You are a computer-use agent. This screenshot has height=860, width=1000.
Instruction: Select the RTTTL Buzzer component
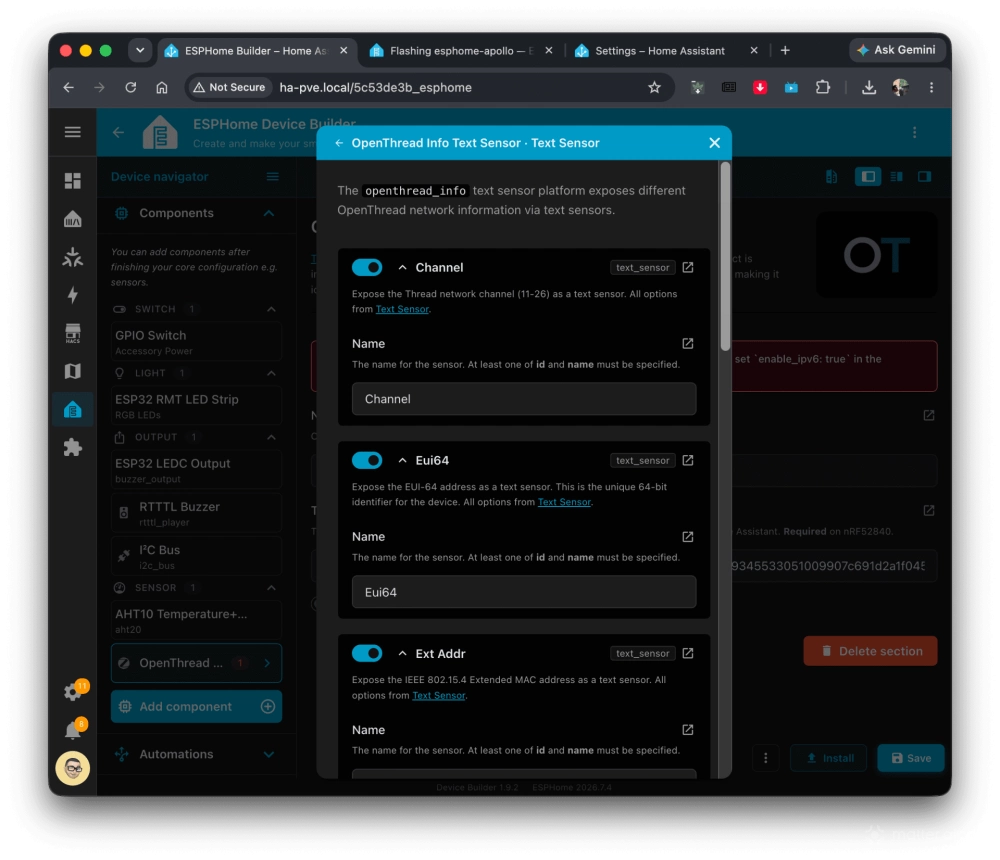coord(196,513)
